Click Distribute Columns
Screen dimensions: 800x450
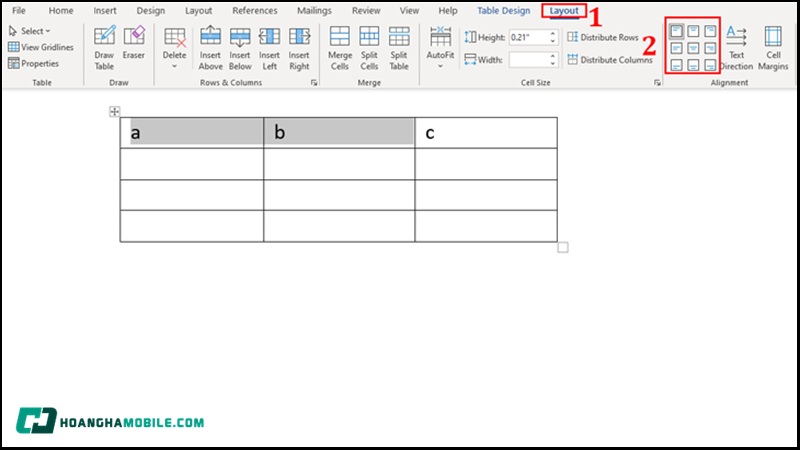click(610, 60)
